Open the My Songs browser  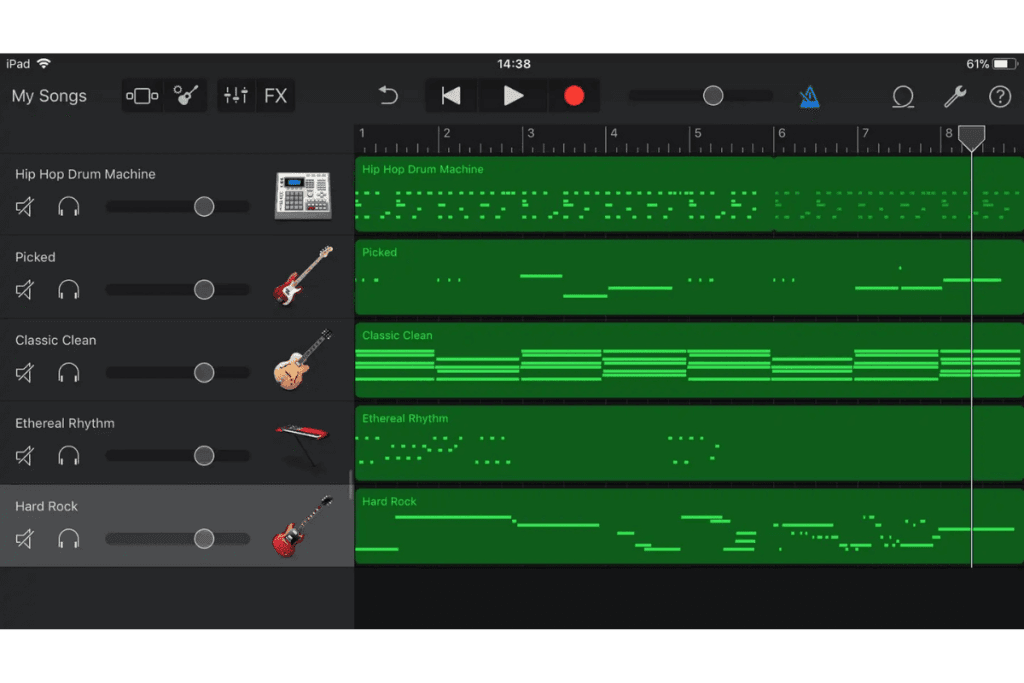point(49,96)
